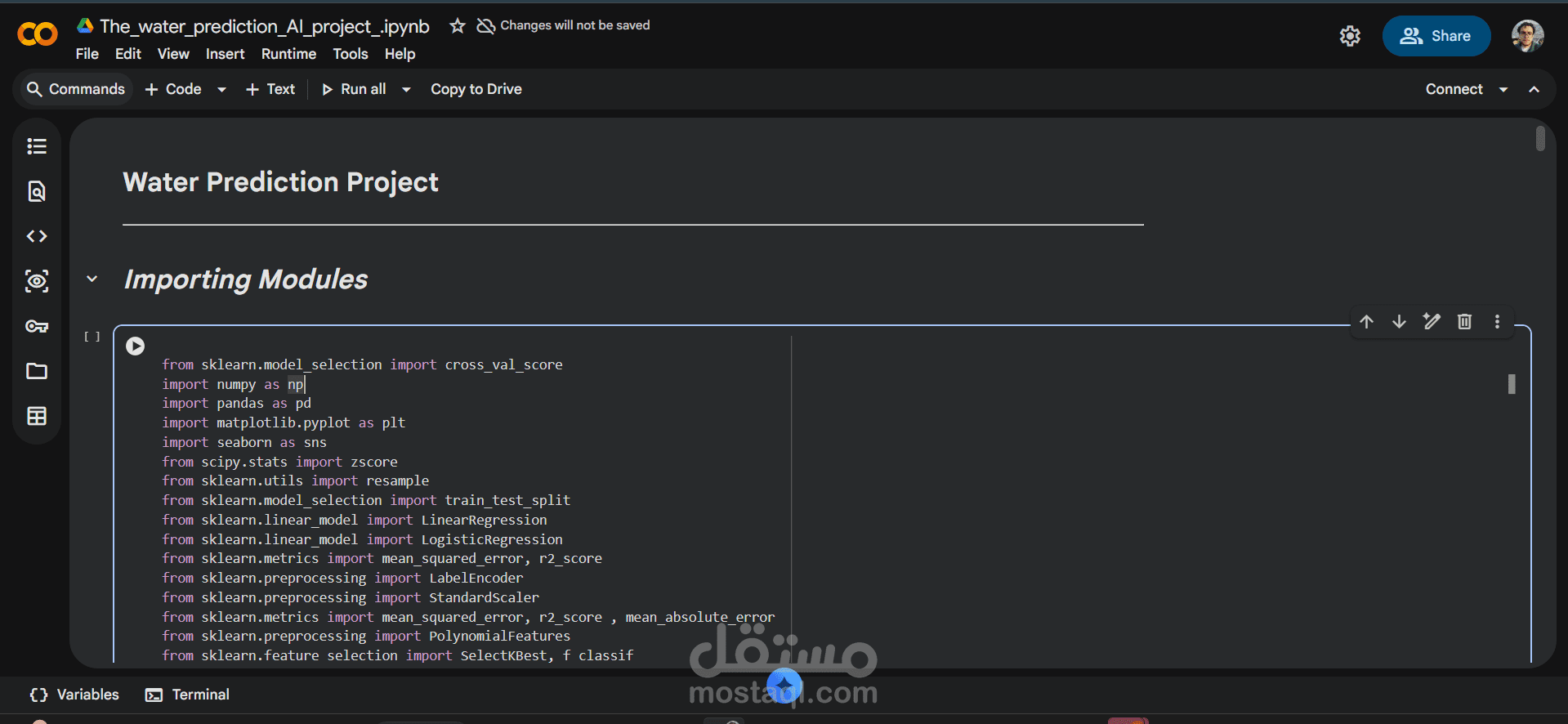Move the cell up with arrow icon

coord(1366,321)
